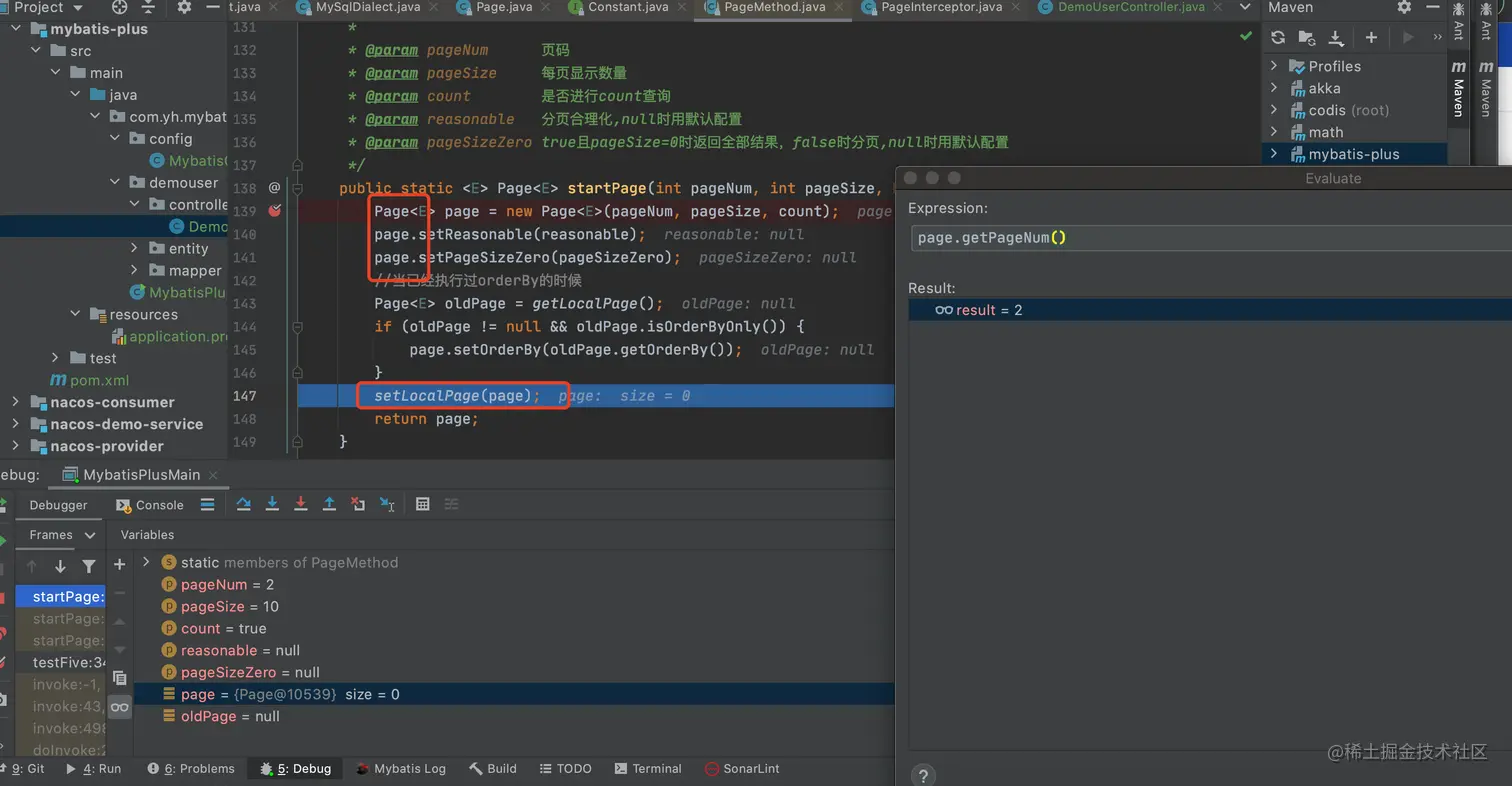Screen dimensions: 1512x786
Task: Click the help question mark in Evaluate
Action: pos(923,775)
